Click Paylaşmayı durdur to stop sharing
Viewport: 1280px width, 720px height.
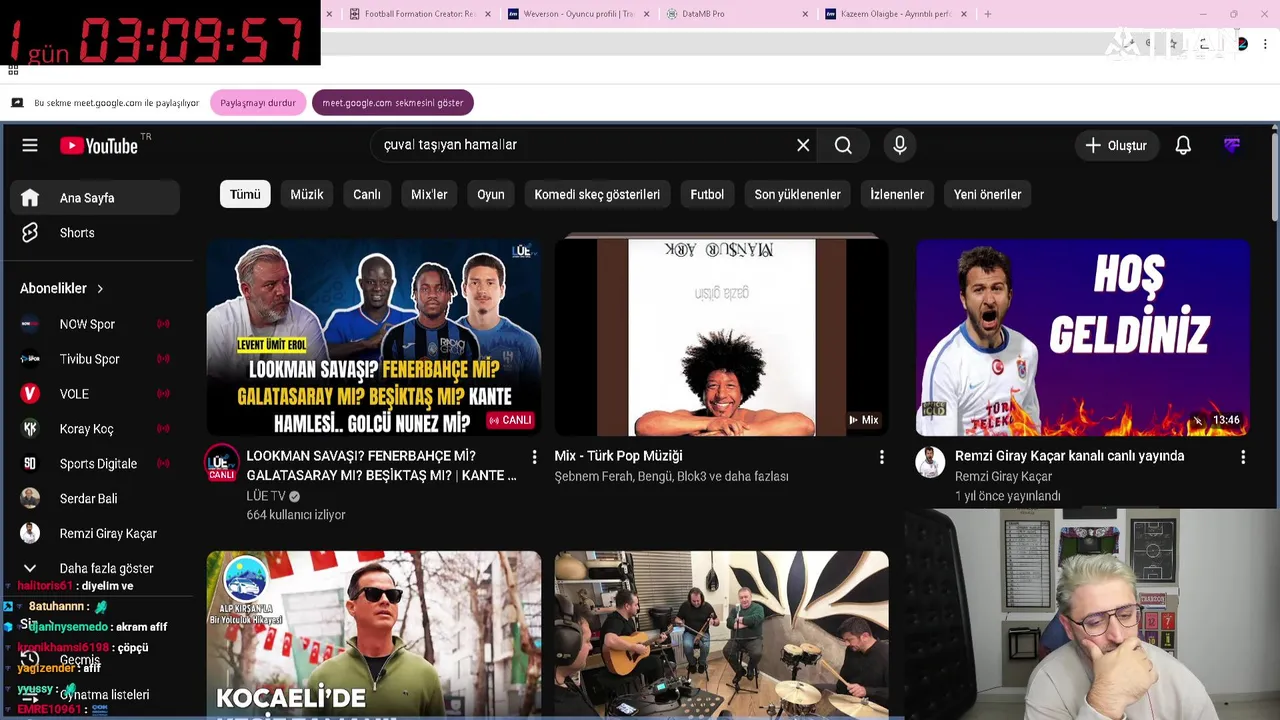click(258, 103)
